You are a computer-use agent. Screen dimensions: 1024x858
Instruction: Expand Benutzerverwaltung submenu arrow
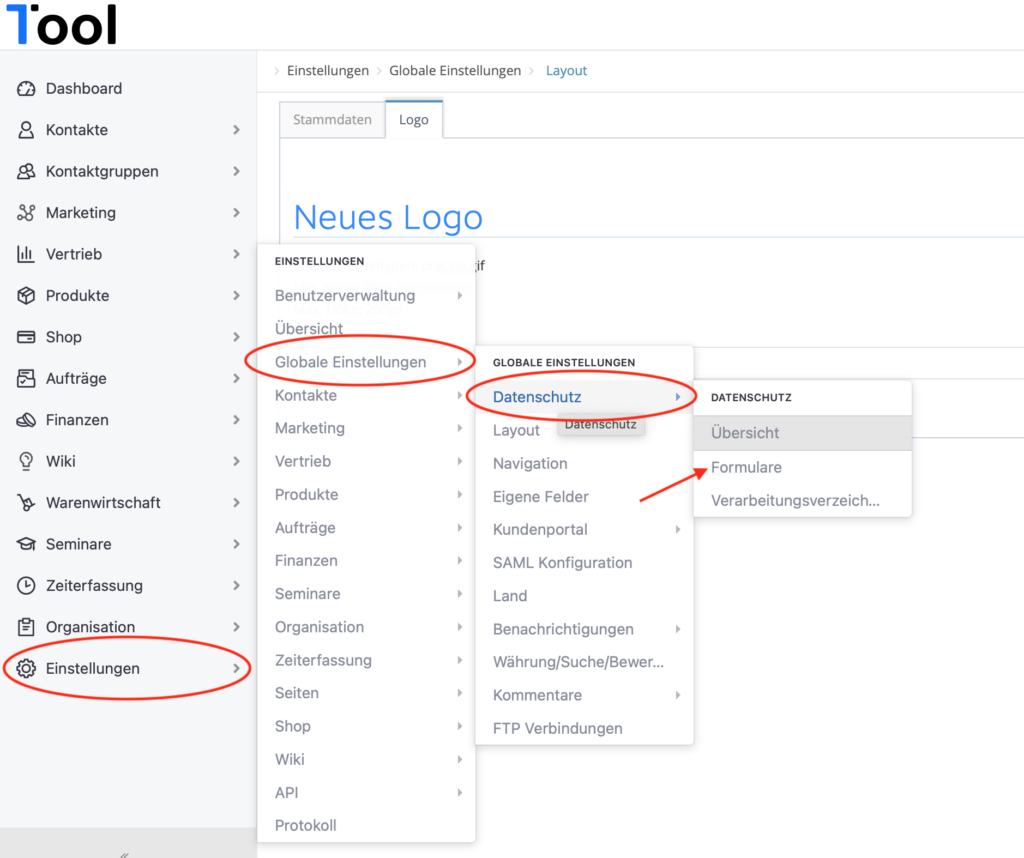click(x=460, y=296)
